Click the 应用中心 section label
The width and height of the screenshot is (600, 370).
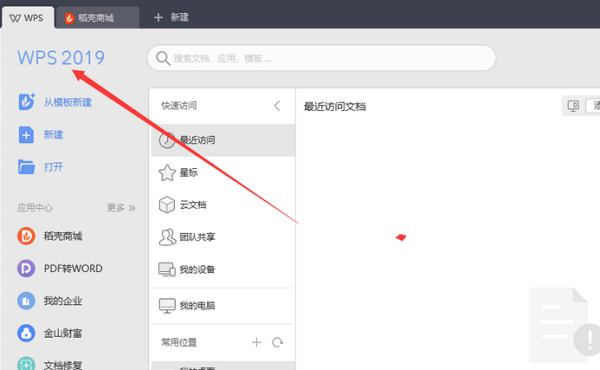(x=35, y=208)
